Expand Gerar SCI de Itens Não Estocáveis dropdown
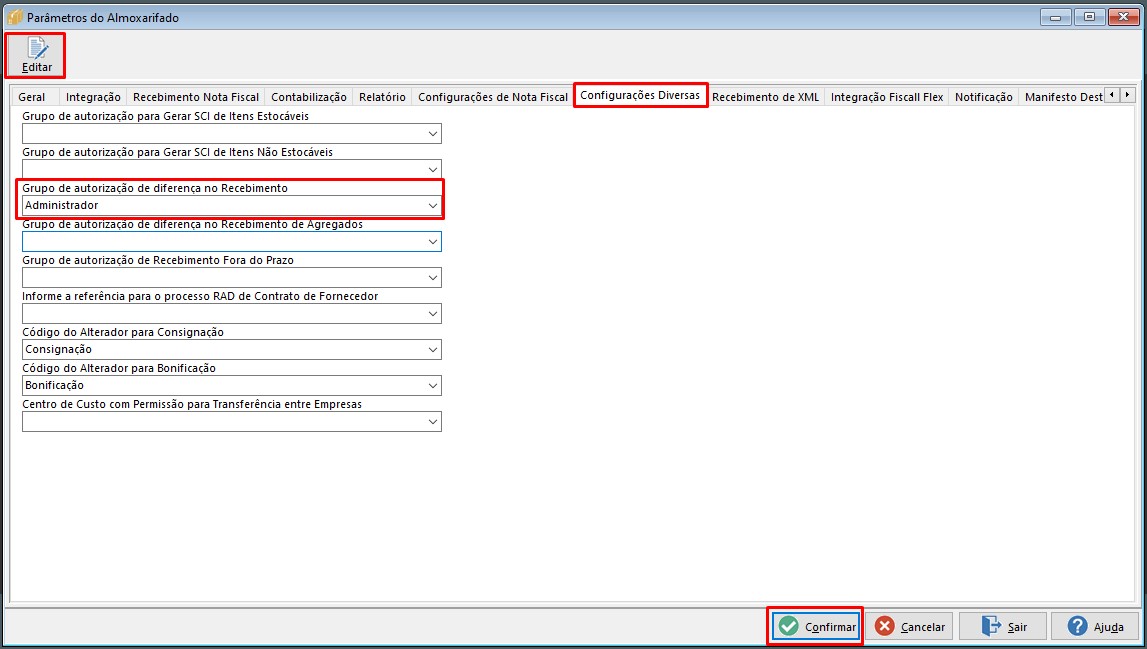1147x649 pixels. (432, 170)
